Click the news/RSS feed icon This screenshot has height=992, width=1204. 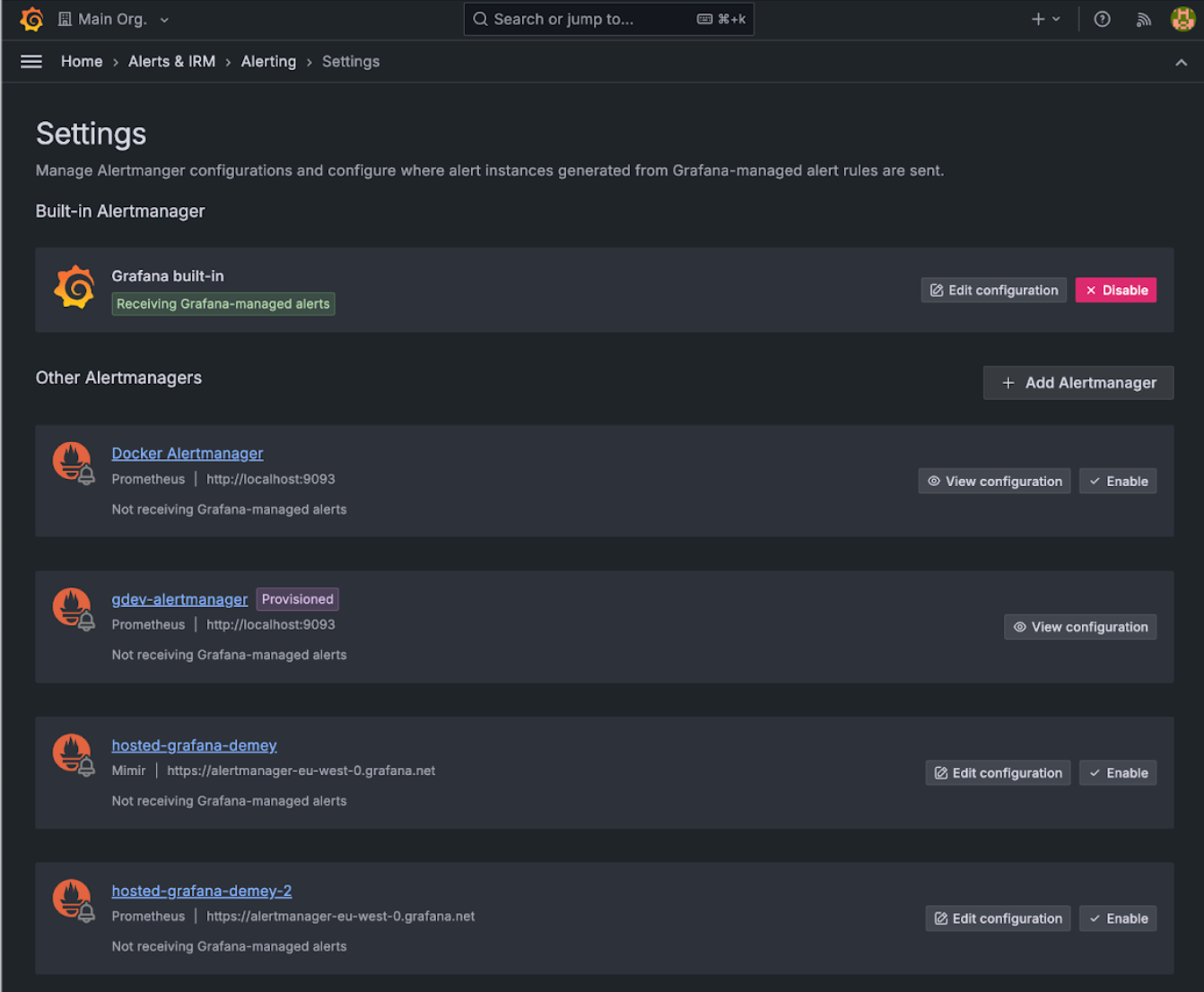[x=1144, y=19]
